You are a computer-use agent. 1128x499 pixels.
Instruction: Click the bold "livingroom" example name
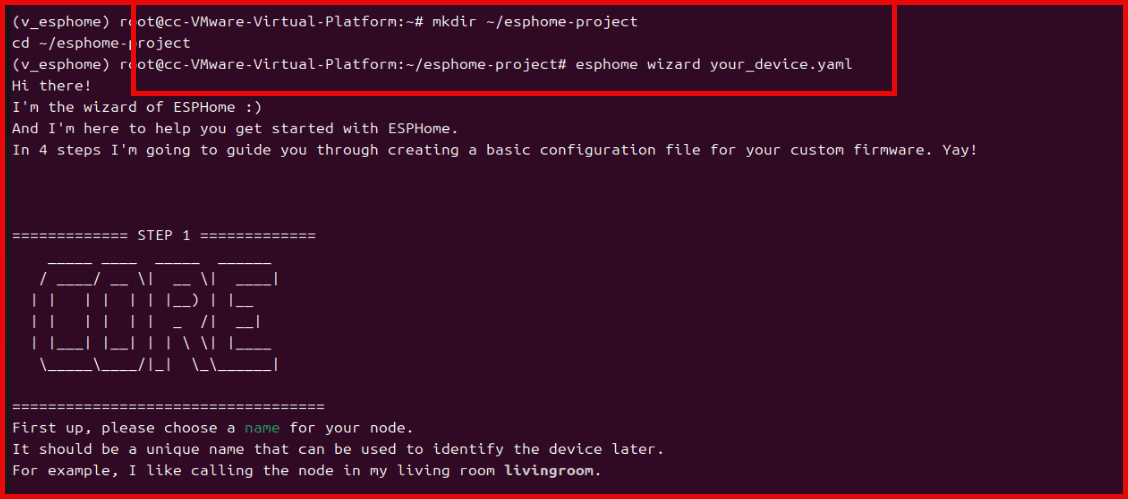[549, 471]
